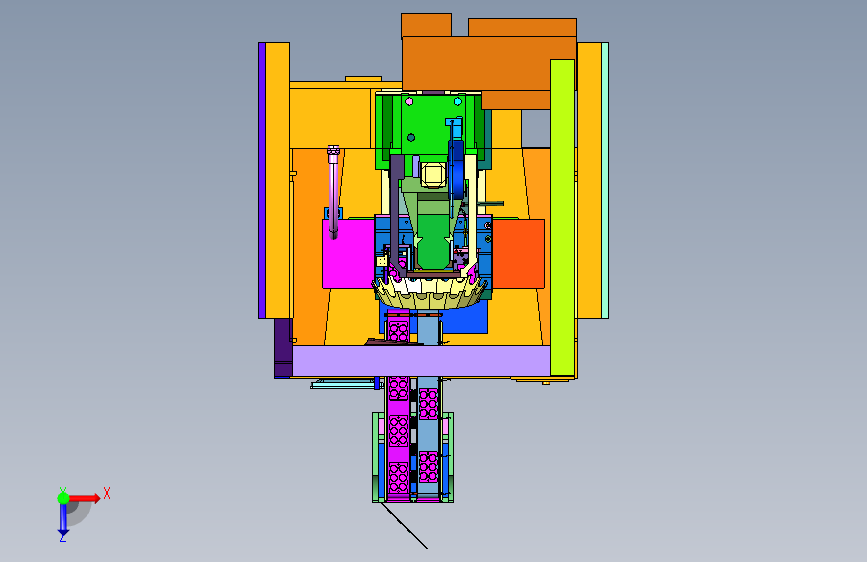Click the blue Z axis arrow of the triad
Viewport: 867px width, 562px height.
click(63, 519)
